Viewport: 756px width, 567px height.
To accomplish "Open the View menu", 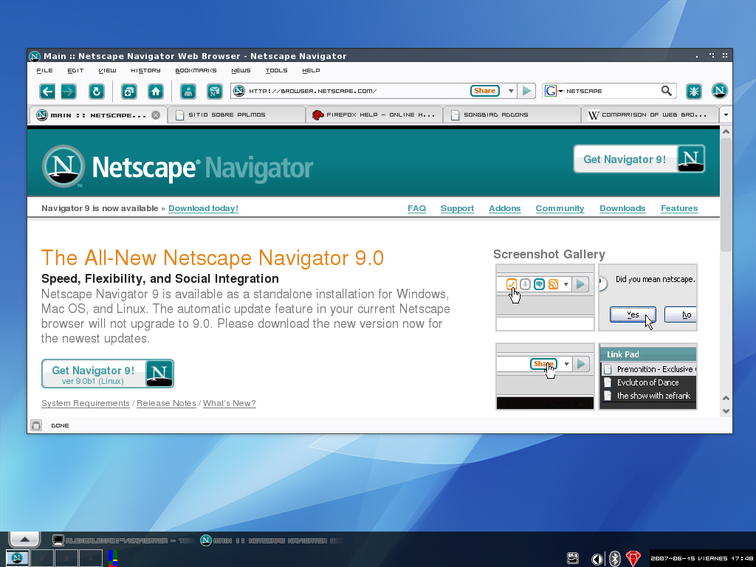I will 107,70.
